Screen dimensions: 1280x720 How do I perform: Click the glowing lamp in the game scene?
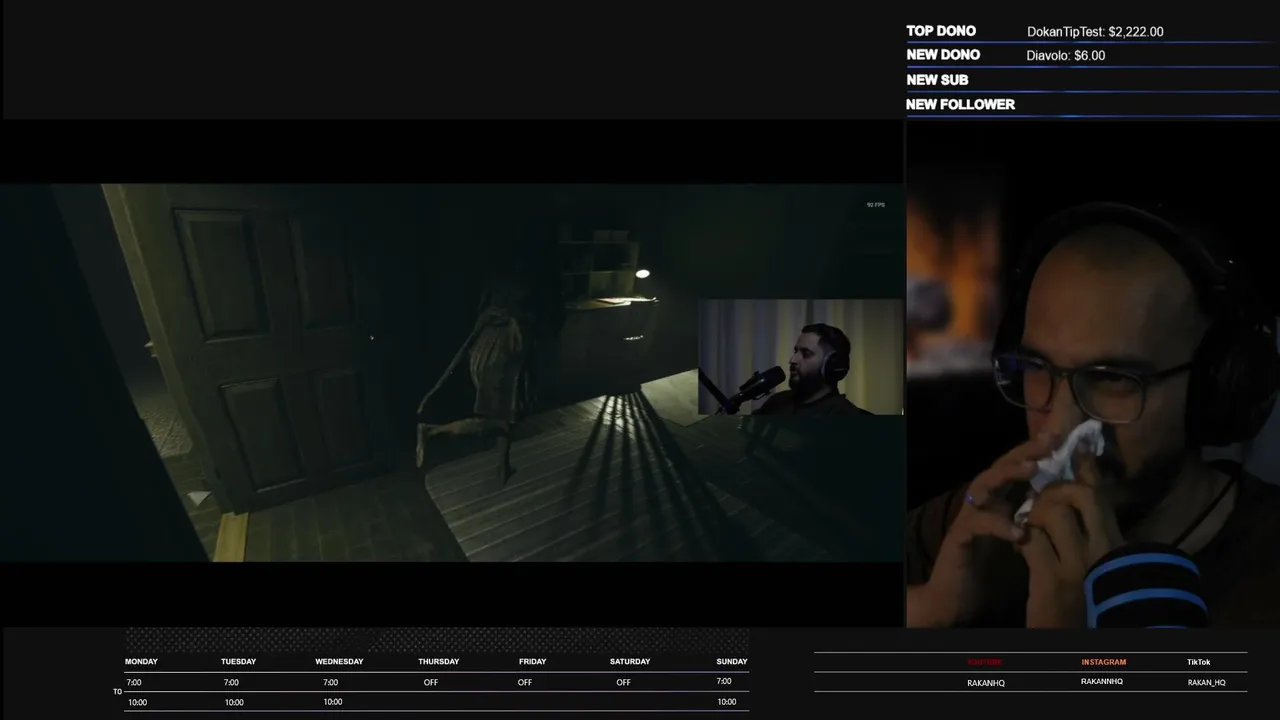point(642,274)
